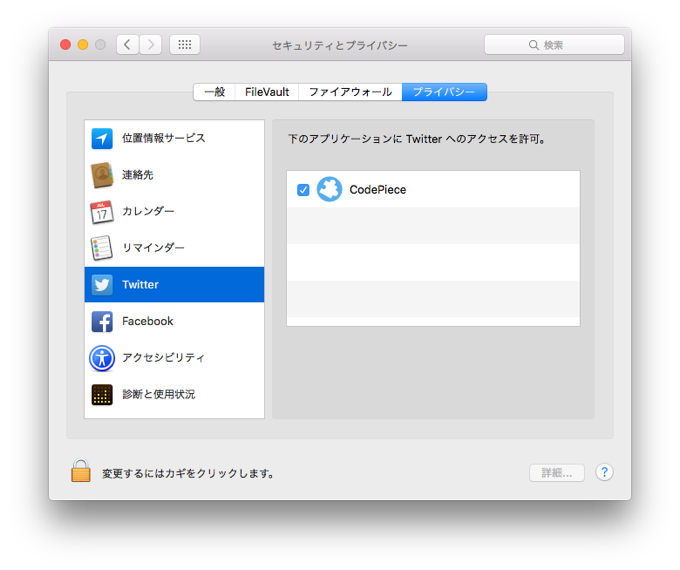
Task: Go forward with the right chevron
Action: point(150,45)
